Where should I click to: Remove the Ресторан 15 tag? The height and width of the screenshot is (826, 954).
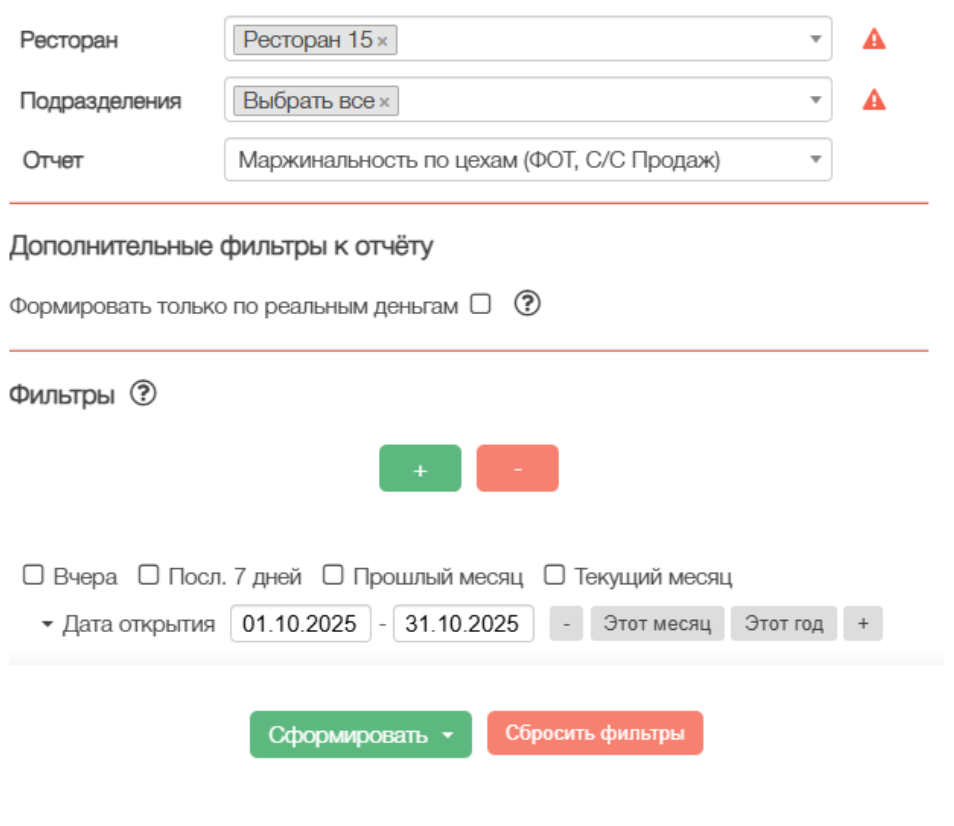click(x=383, y=41)
